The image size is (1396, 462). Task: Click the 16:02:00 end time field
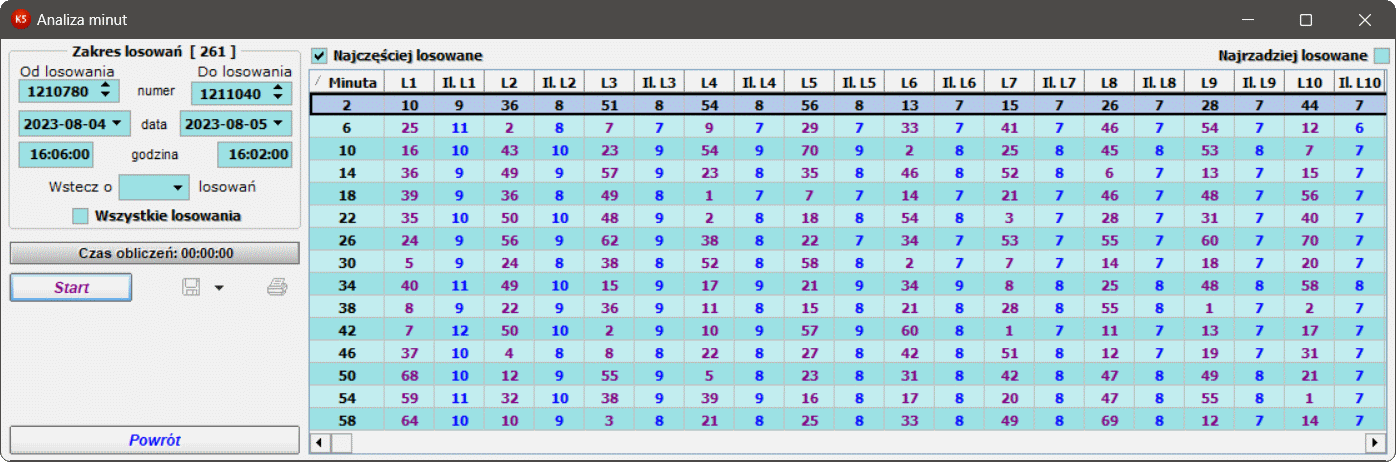(255, 155)
